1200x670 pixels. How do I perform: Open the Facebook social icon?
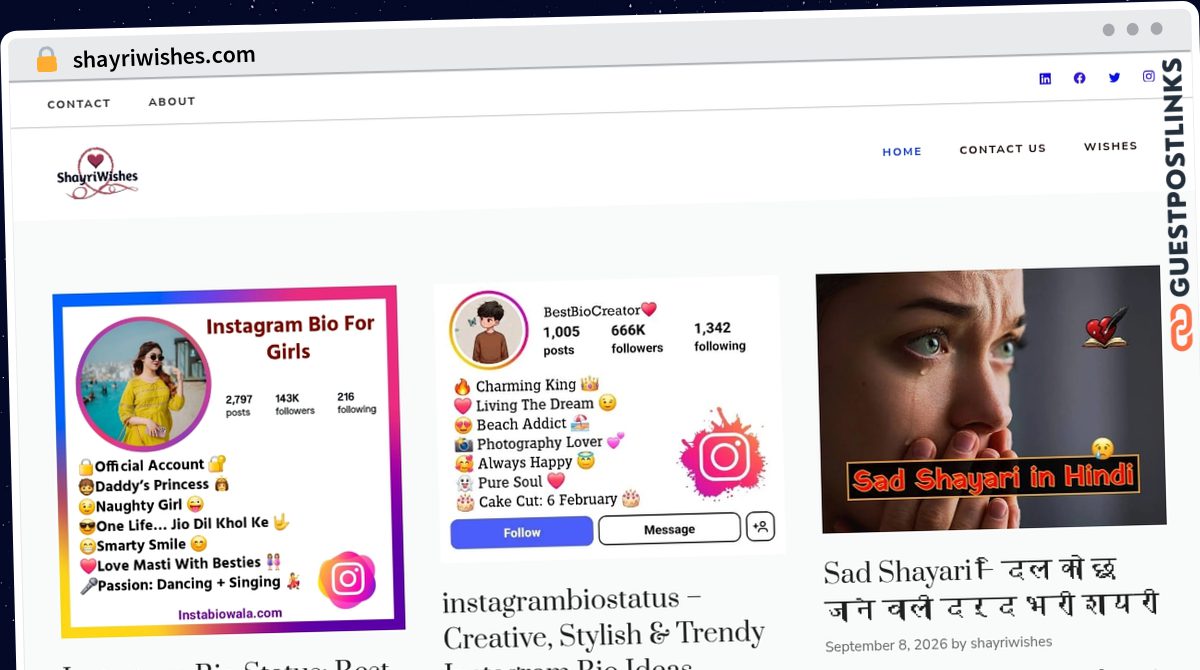(1079, 78)
